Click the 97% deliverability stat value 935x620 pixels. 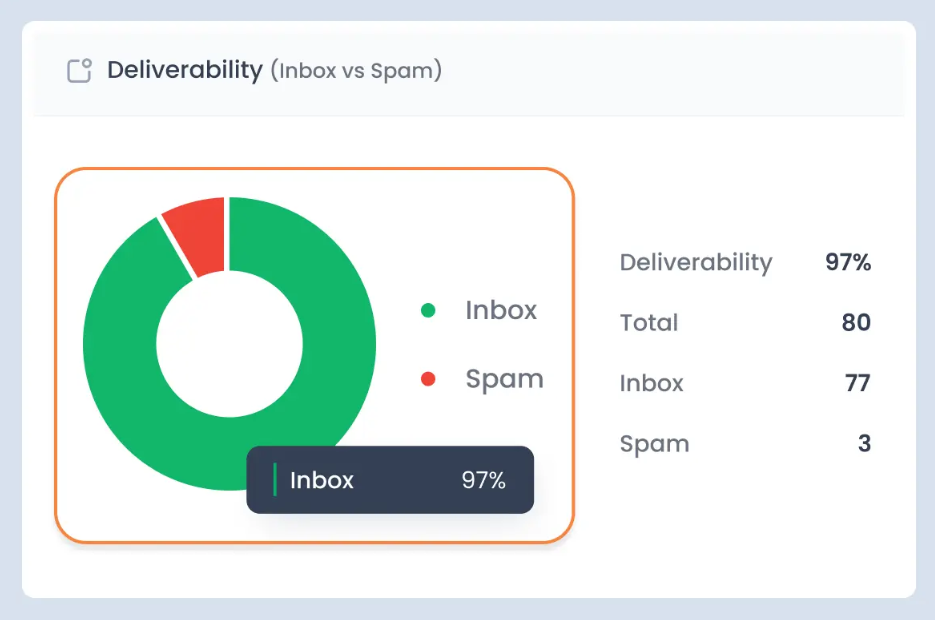[x=848, y=263]
